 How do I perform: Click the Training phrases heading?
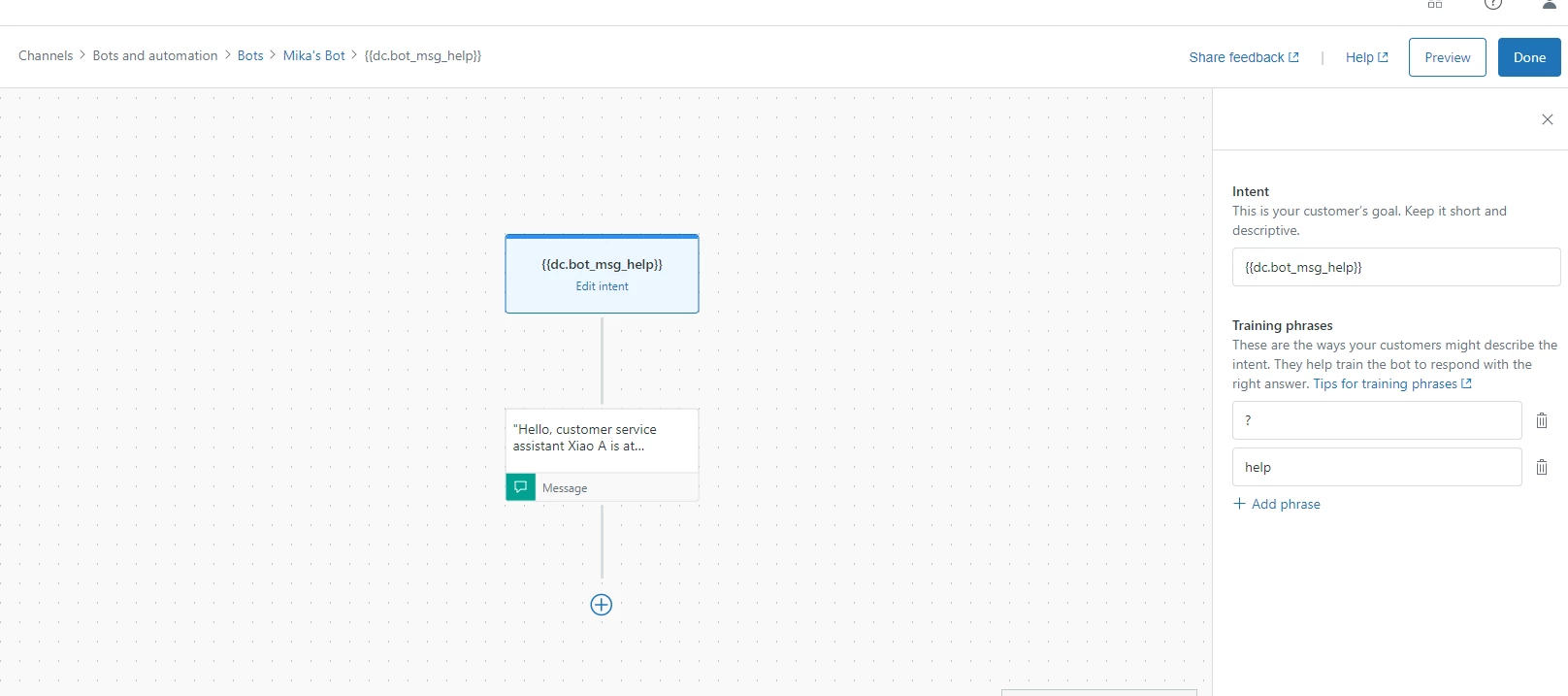(x=1283, y=325)
